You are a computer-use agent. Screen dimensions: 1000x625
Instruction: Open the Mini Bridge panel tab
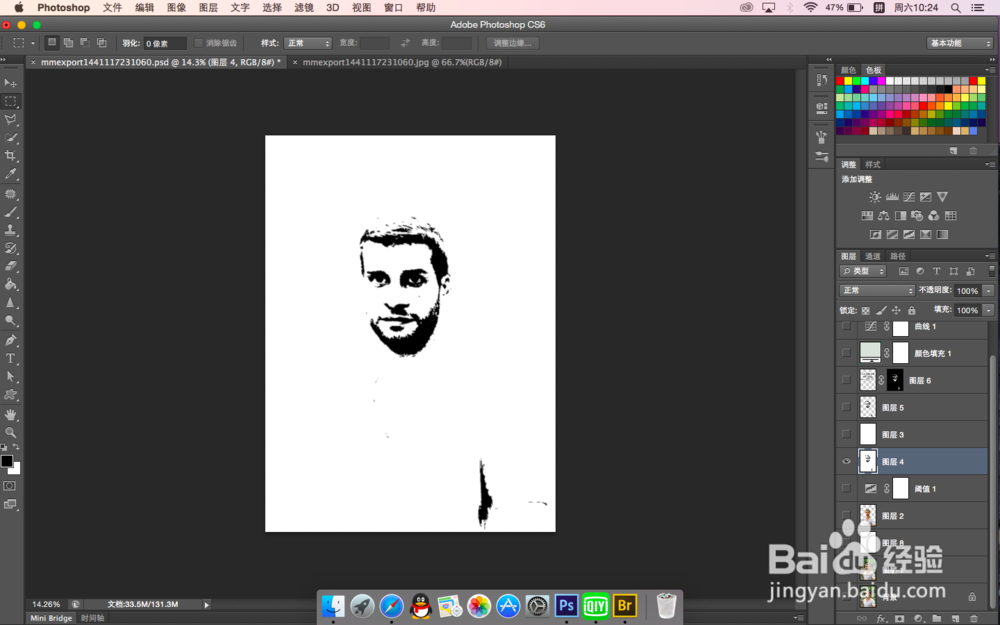coord(51,618)
